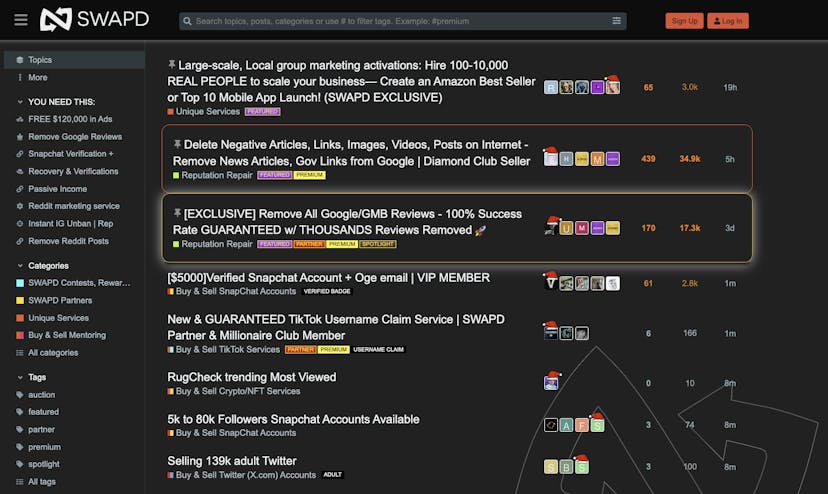Open orange M avatar on Delete Negative Articles

597,159
